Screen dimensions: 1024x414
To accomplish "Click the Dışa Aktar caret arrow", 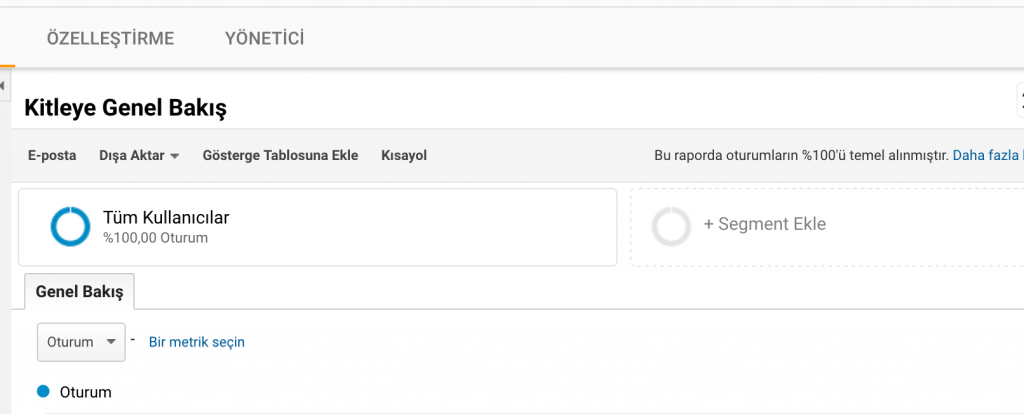I will click(x=174, y=157).
